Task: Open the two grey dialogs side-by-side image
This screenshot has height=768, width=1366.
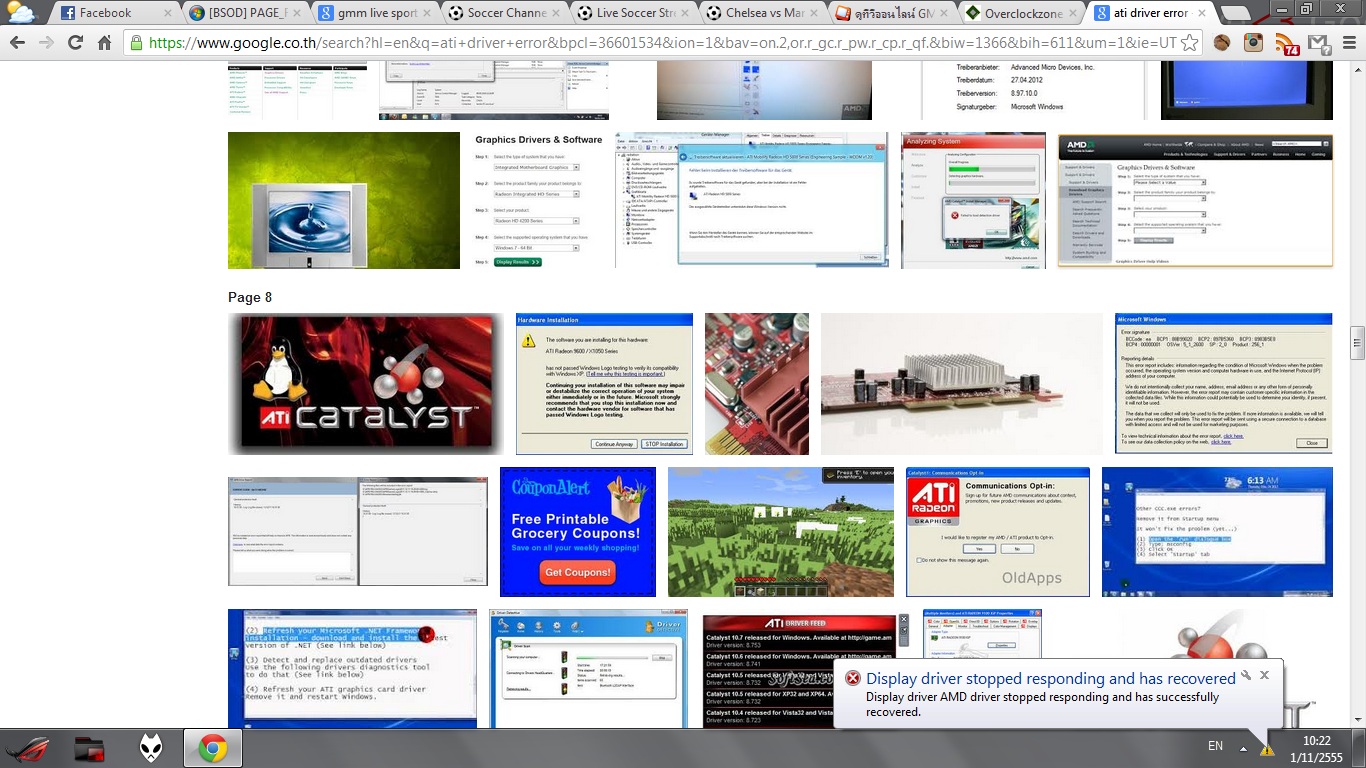Action: pos(358,532)
